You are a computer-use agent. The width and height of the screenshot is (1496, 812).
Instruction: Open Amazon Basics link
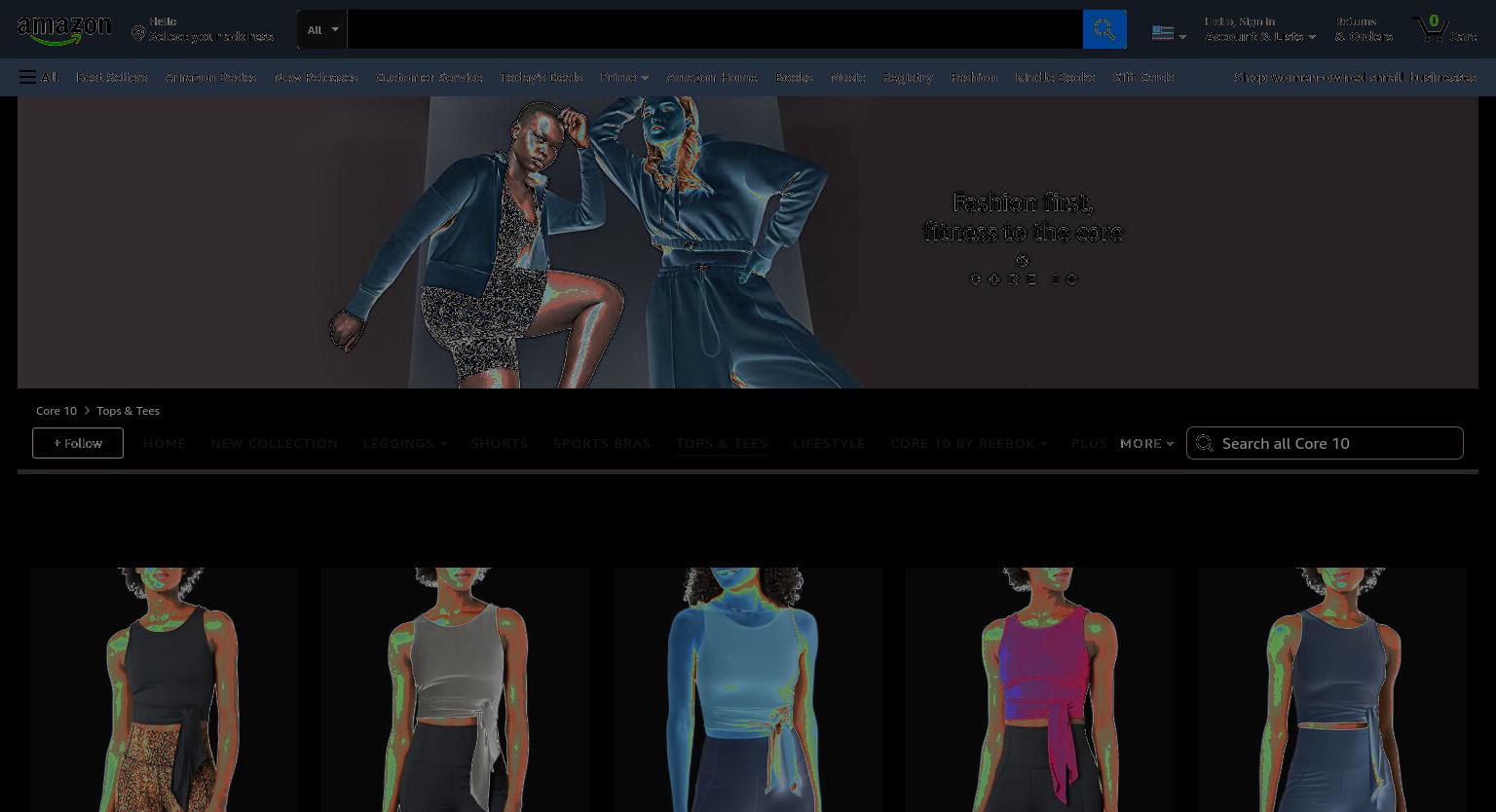click(210, 77)
